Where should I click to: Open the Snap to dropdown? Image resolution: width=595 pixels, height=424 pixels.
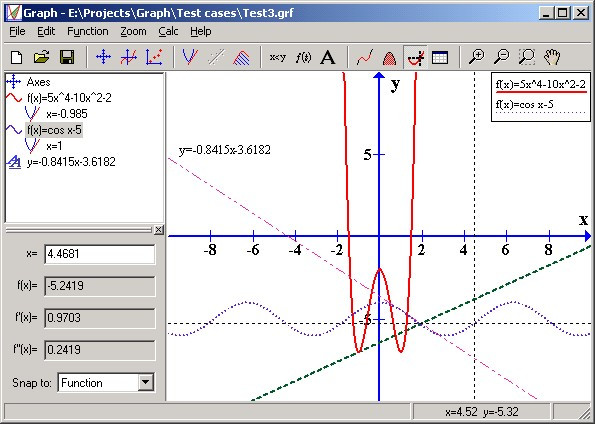(x=146, y=383)
